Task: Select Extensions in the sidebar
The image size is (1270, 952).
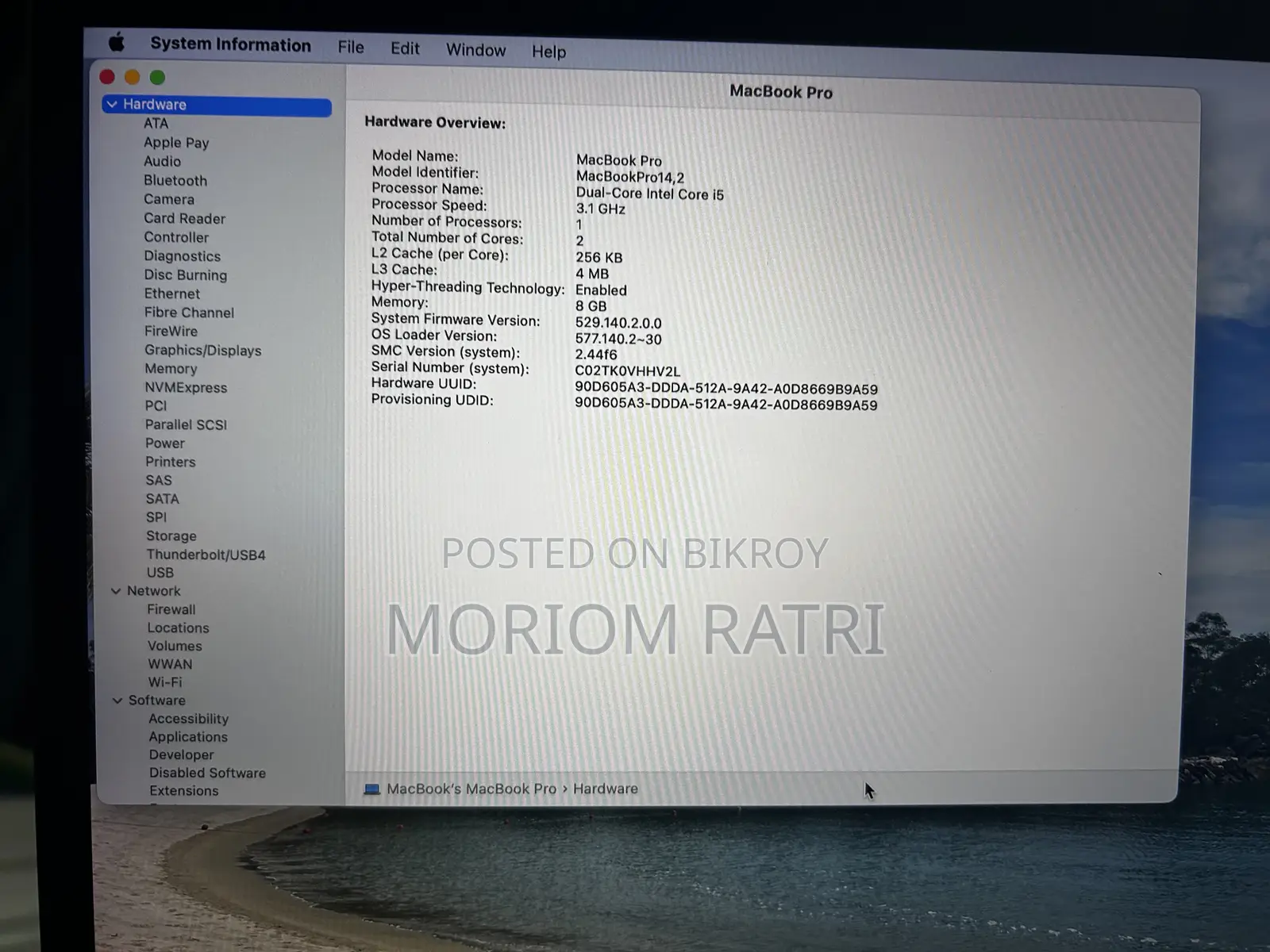Action: 184,791
